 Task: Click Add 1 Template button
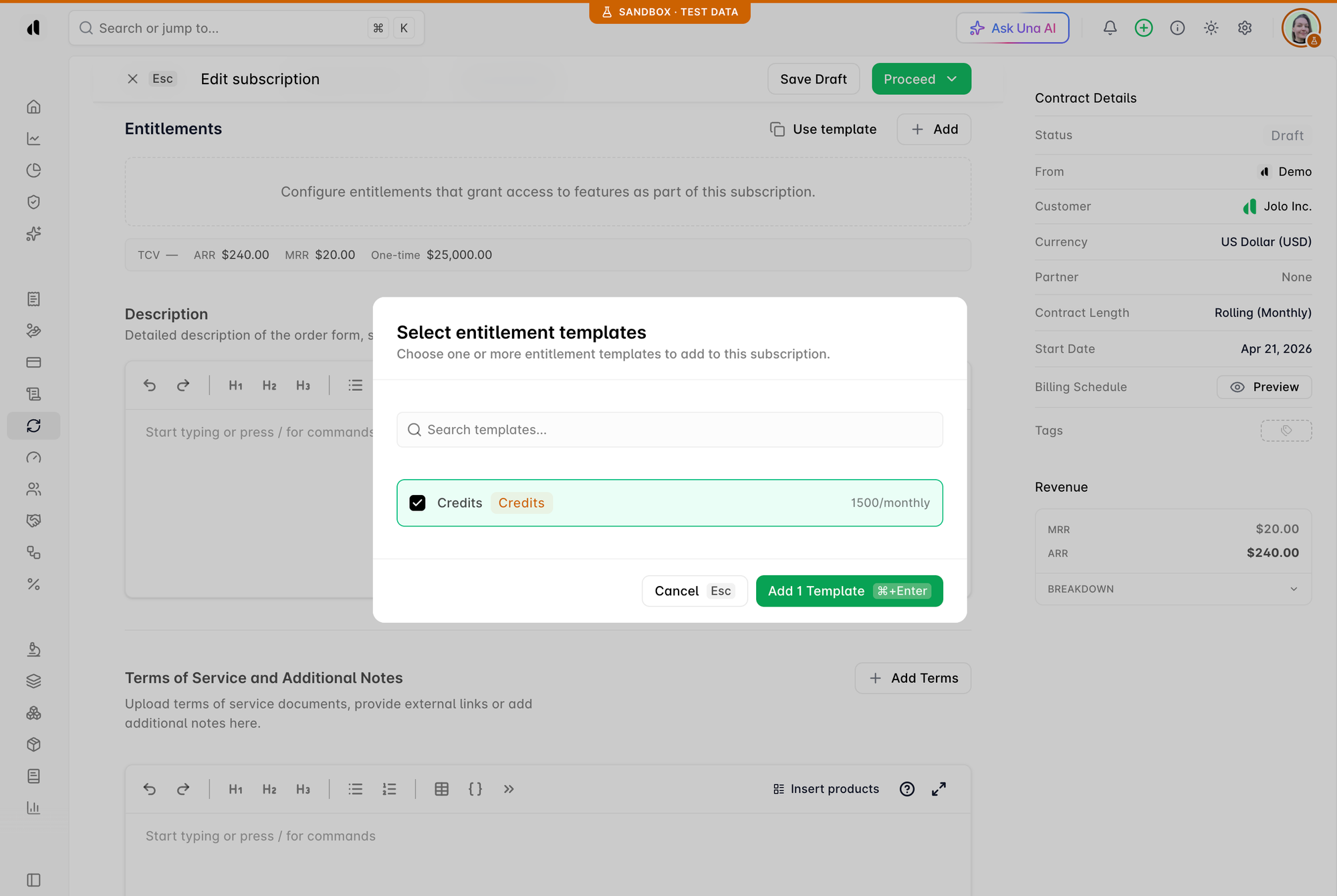tap(849, 591)
